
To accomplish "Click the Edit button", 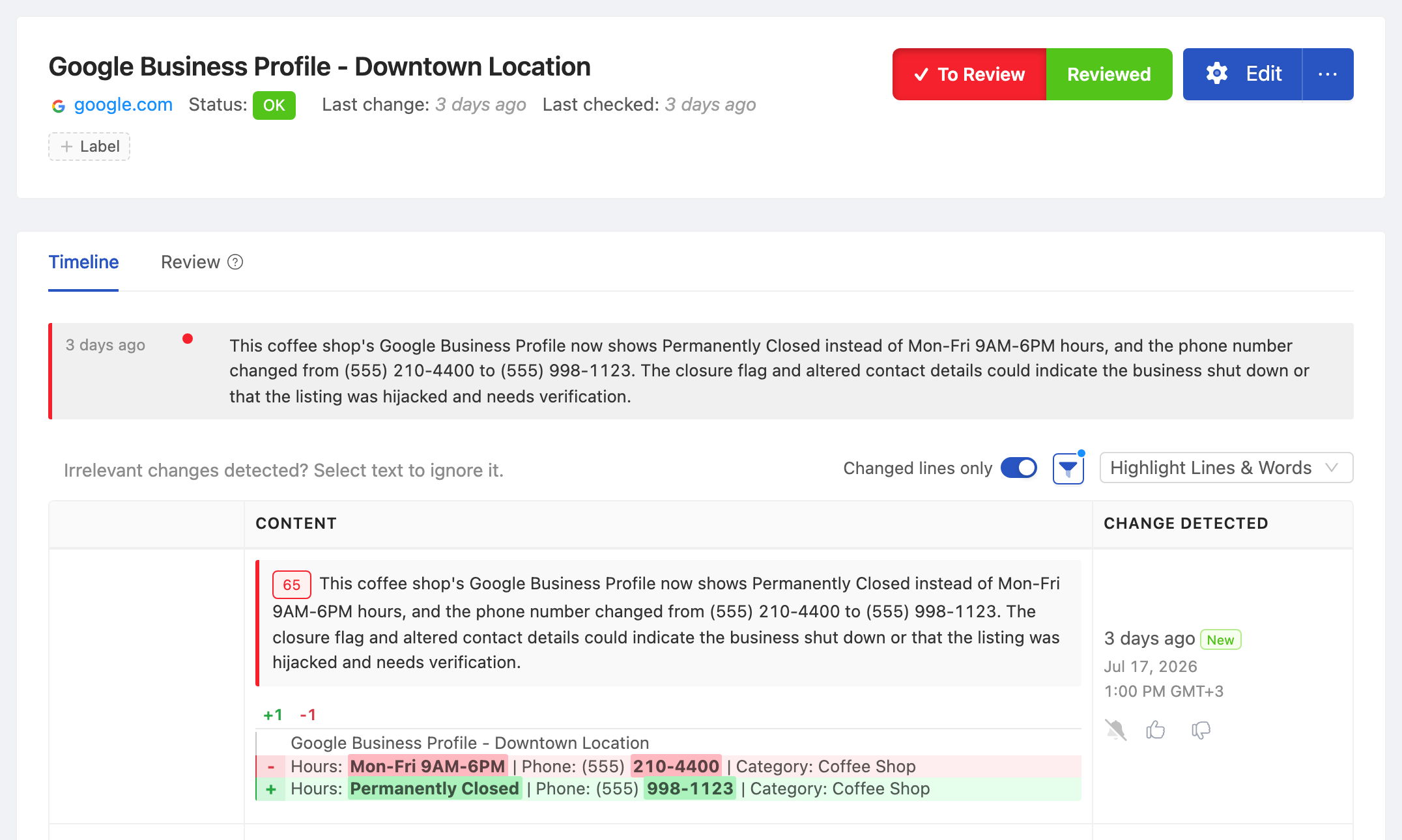I will coord(1242,74).
